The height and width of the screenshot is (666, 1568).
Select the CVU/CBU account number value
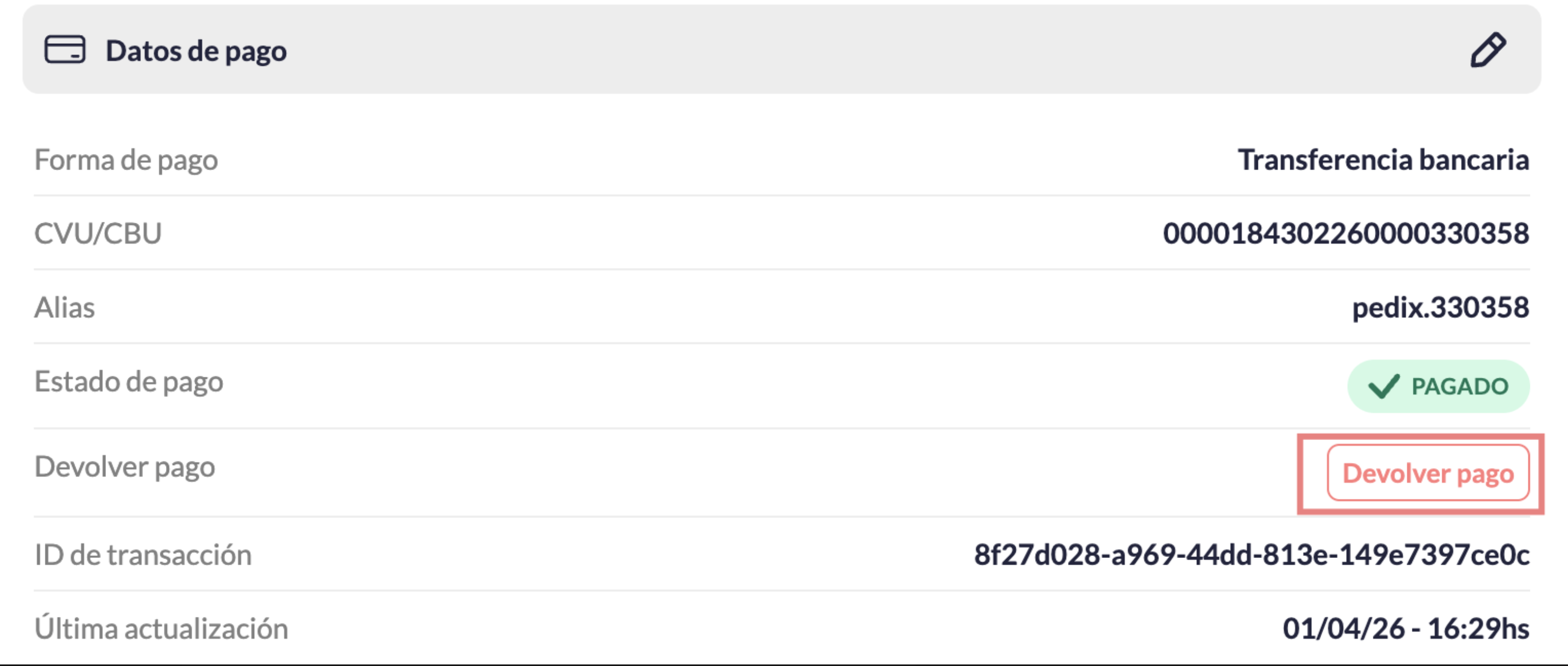pyautogui.click(x=1345, y=233)
